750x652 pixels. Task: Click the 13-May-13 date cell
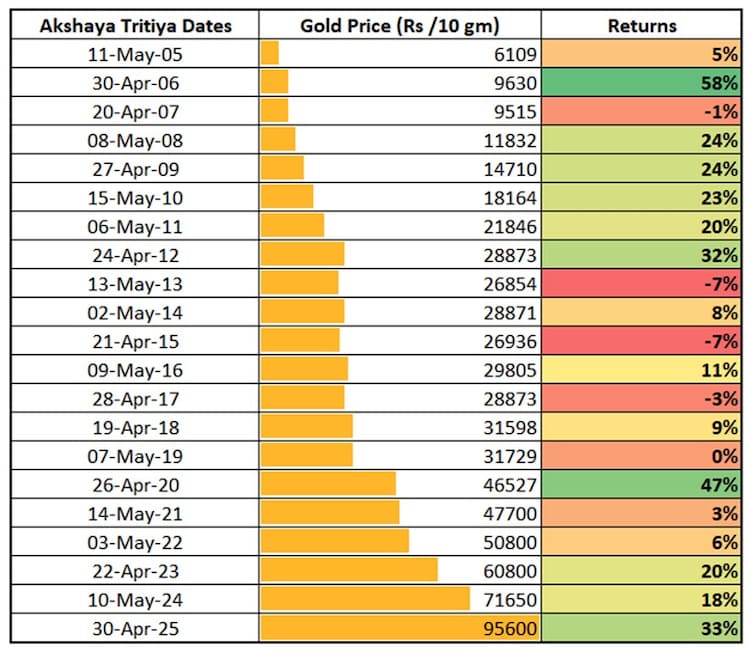click(135, 283)
